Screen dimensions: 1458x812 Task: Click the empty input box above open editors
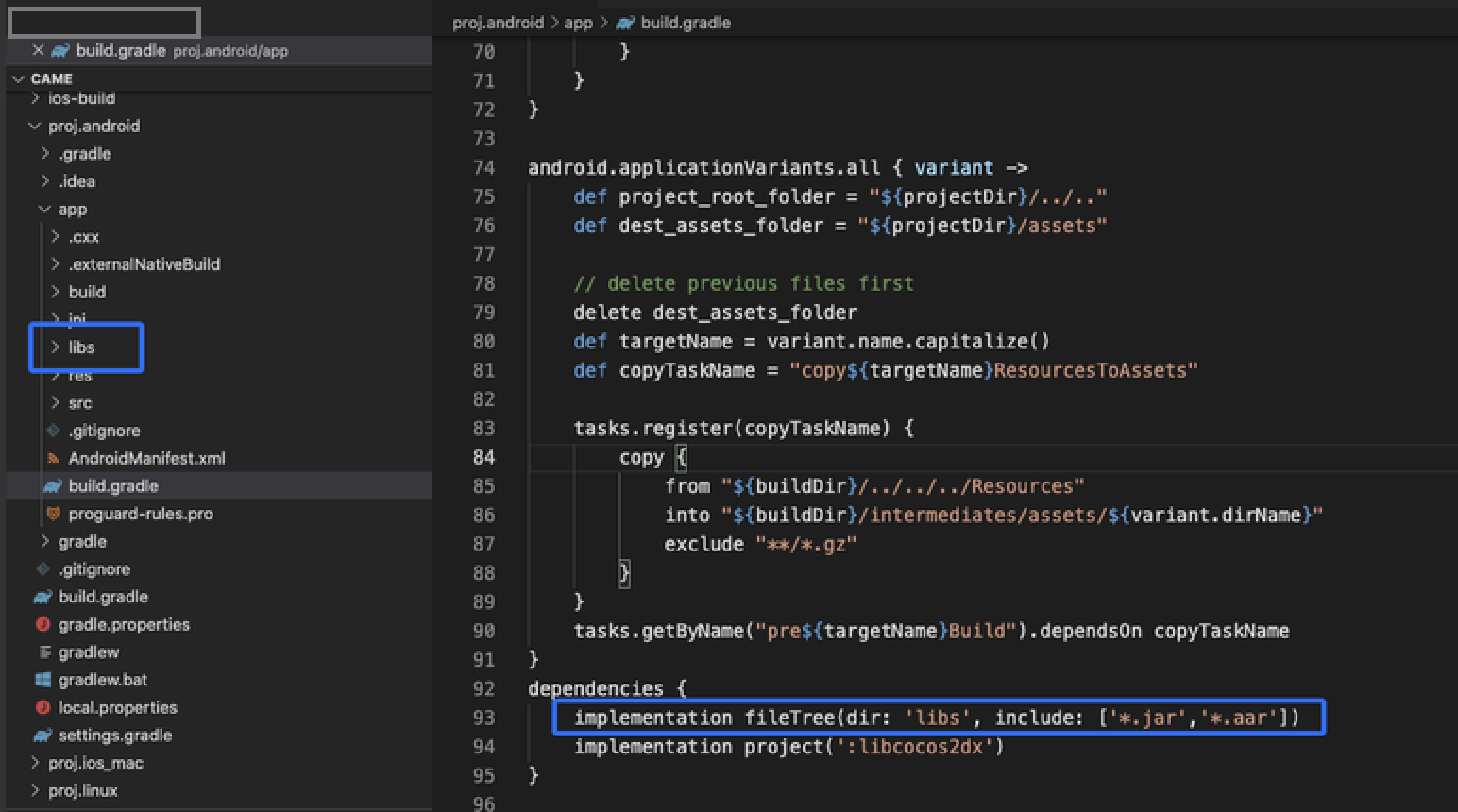[x=104, y=22]
